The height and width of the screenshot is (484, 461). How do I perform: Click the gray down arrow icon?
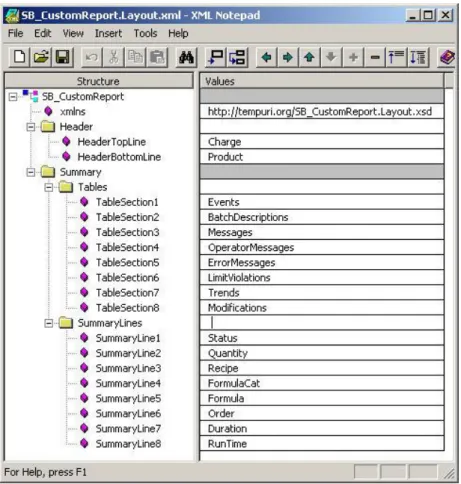click(331, 57)
